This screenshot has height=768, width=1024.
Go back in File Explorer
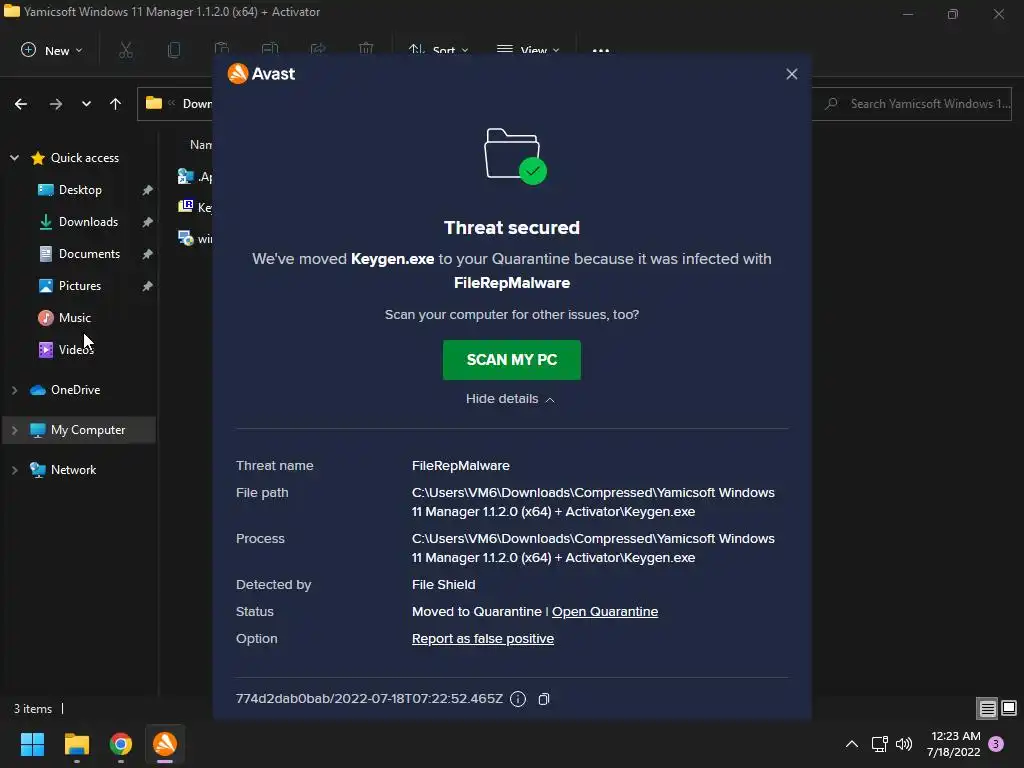click(x=21, y=104)
